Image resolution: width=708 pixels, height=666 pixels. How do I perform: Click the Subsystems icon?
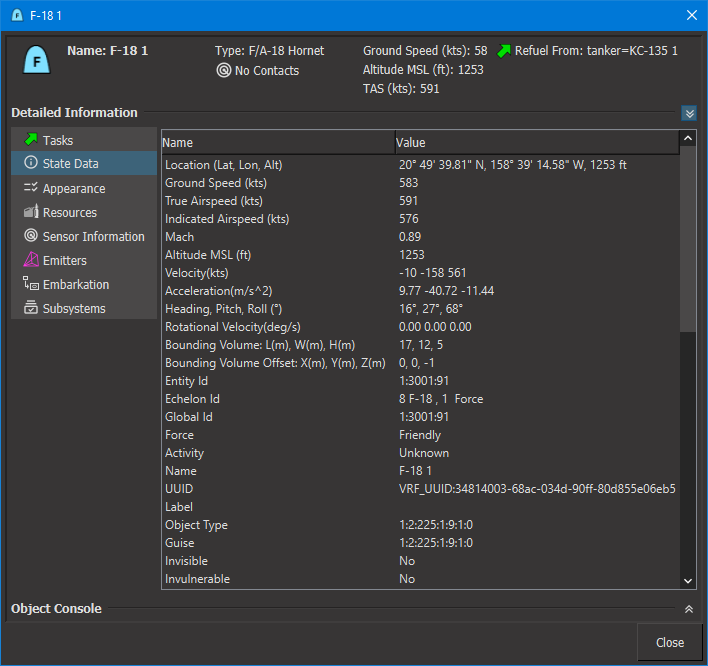[x=31, y=307]
